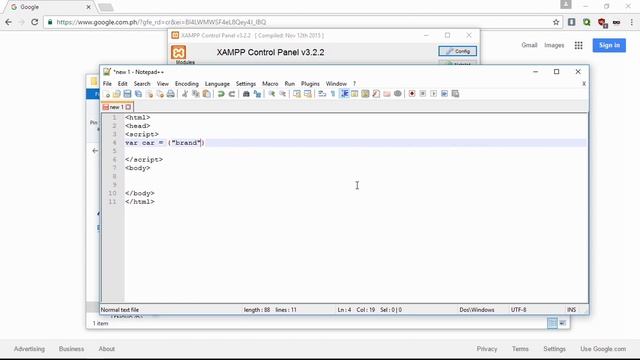Open the File menu in Notepad++
The image size is (640, 360).
click(107, 84)
